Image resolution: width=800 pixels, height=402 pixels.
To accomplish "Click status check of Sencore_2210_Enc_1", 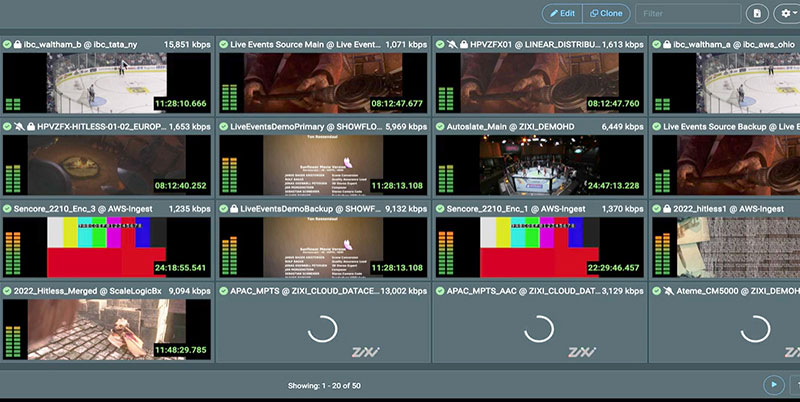I will pyautogui.click(x=440, y=209).
